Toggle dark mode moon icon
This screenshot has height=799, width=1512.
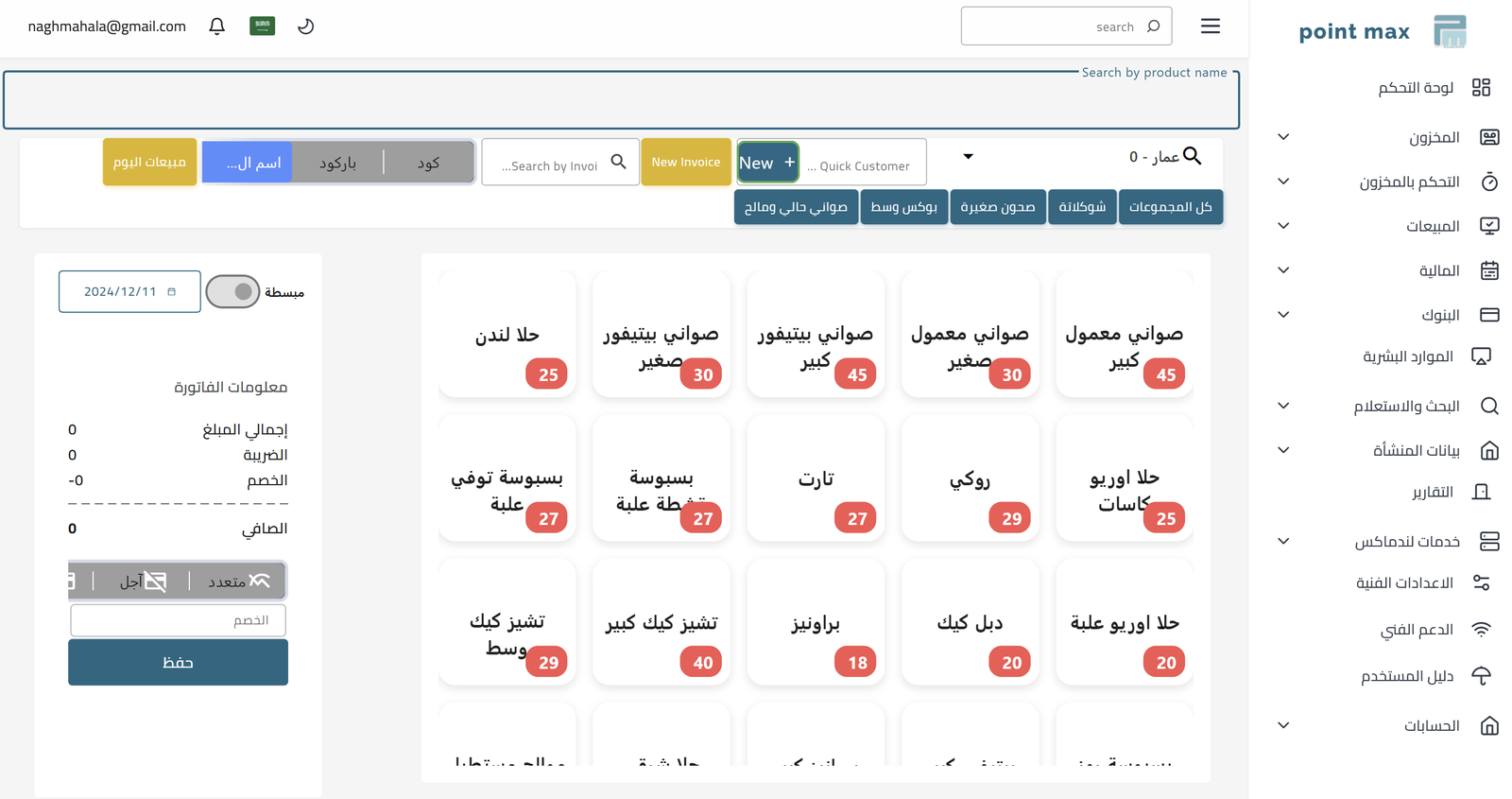(305, 26)
